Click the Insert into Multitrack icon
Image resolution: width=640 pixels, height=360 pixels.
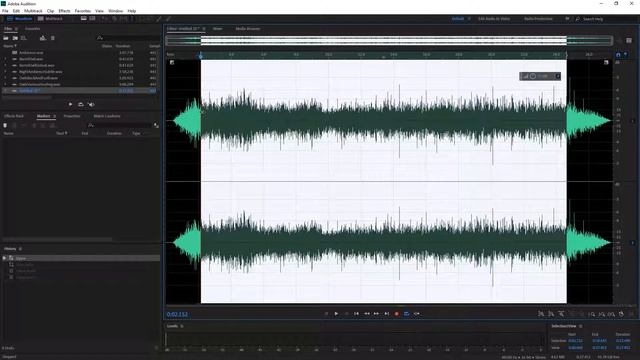tap(43, 38)
